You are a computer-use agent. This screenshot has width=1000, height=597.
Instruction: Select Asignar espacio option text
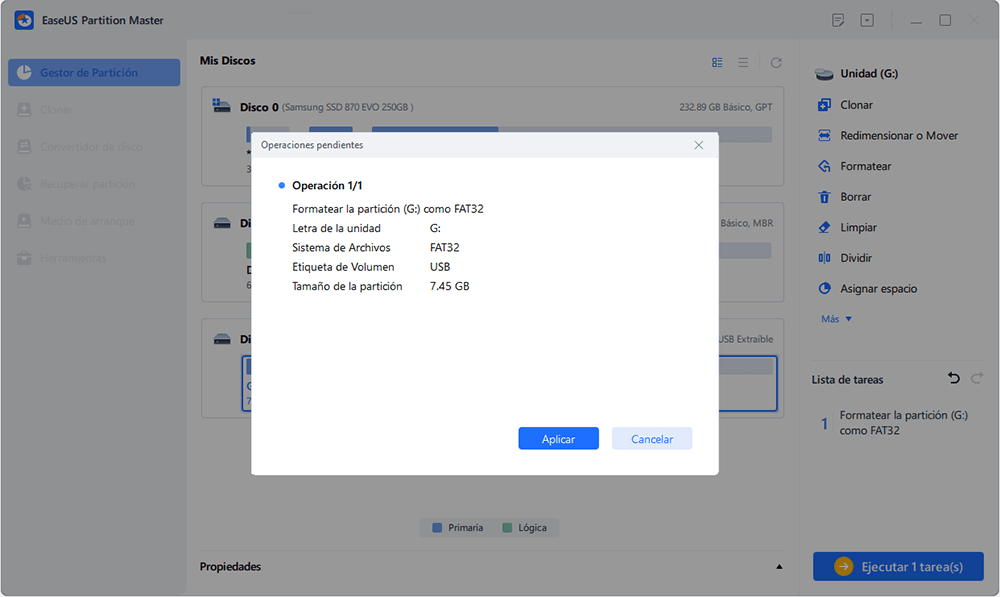pyautogui.click(x=878, y=288)
